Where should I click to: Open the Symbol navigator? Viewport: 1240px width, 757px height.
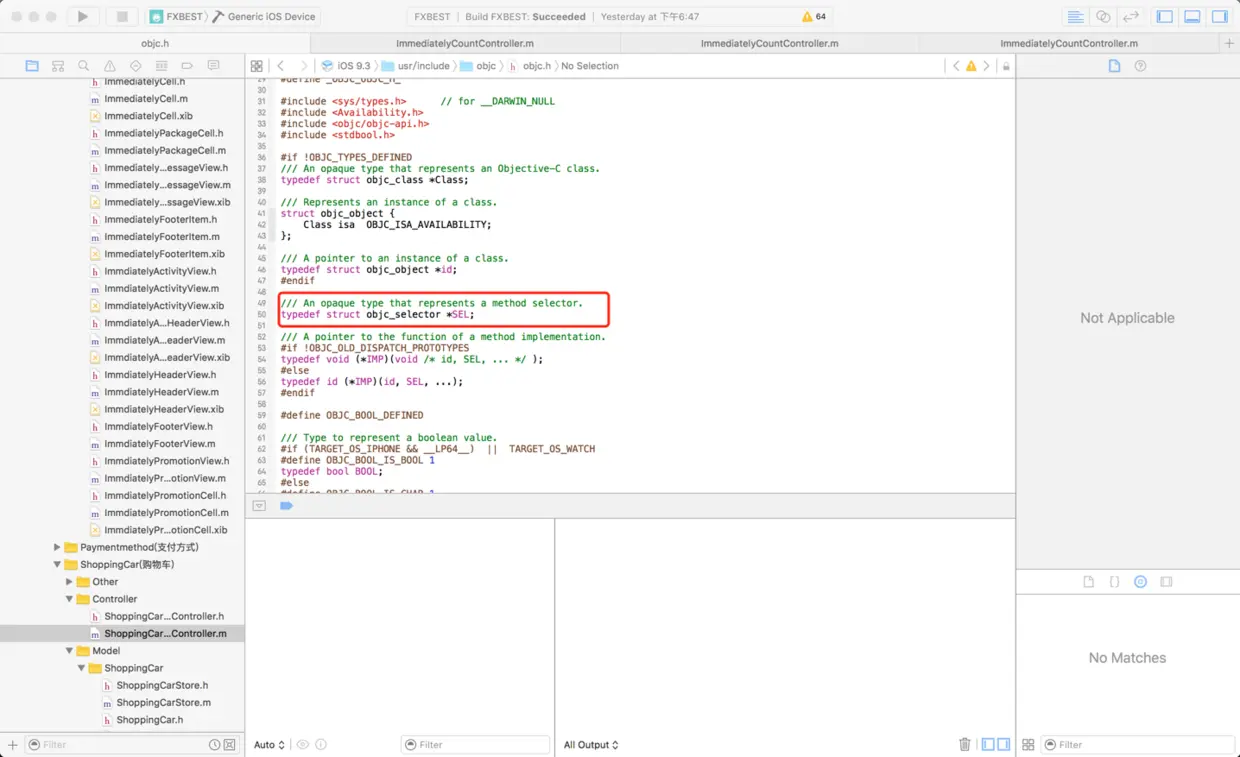[58, 66]
